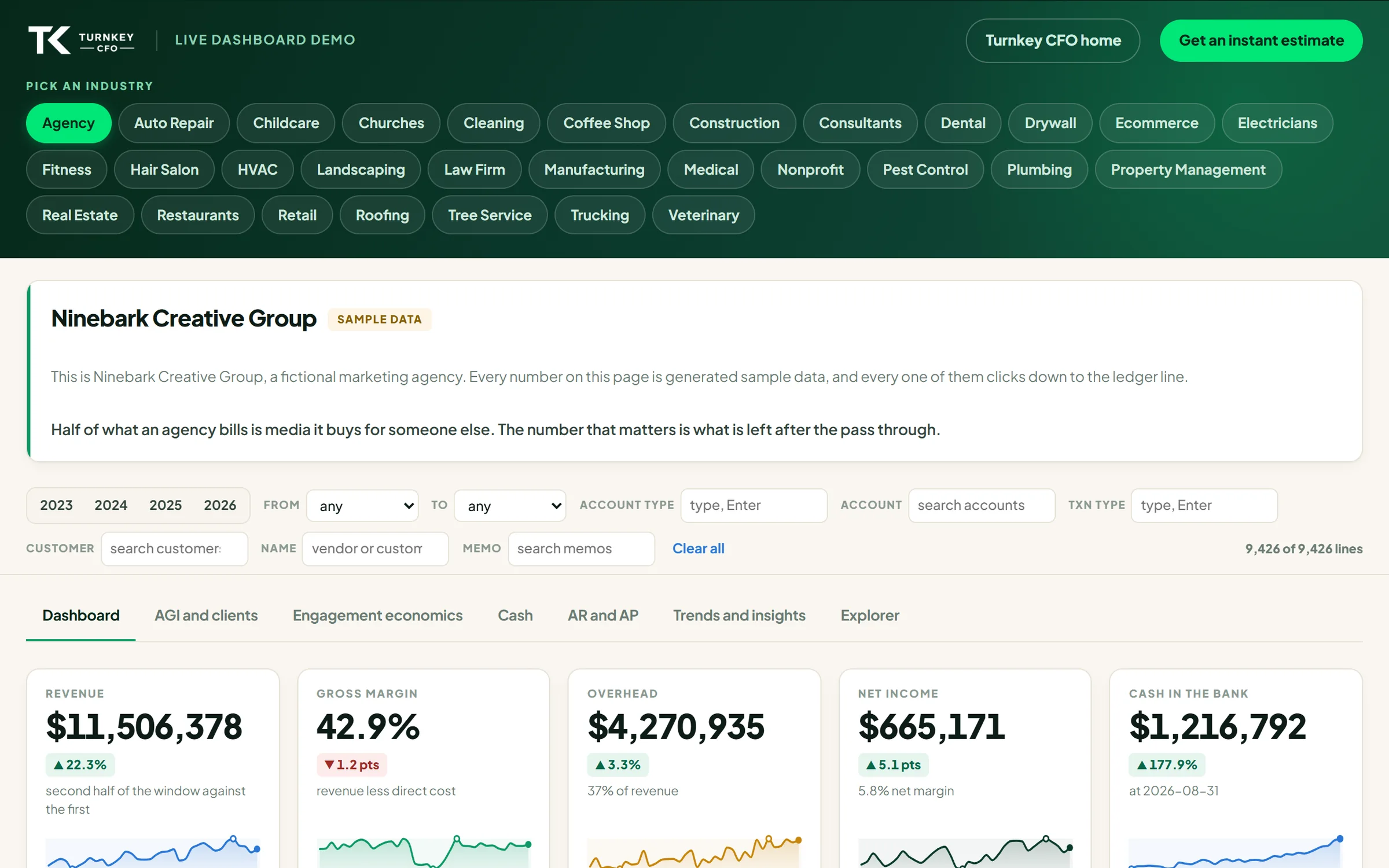Select Landscaping industry
Image resolution: width=1389 pixels, height=868 pixels.
[x=361, y=170]
